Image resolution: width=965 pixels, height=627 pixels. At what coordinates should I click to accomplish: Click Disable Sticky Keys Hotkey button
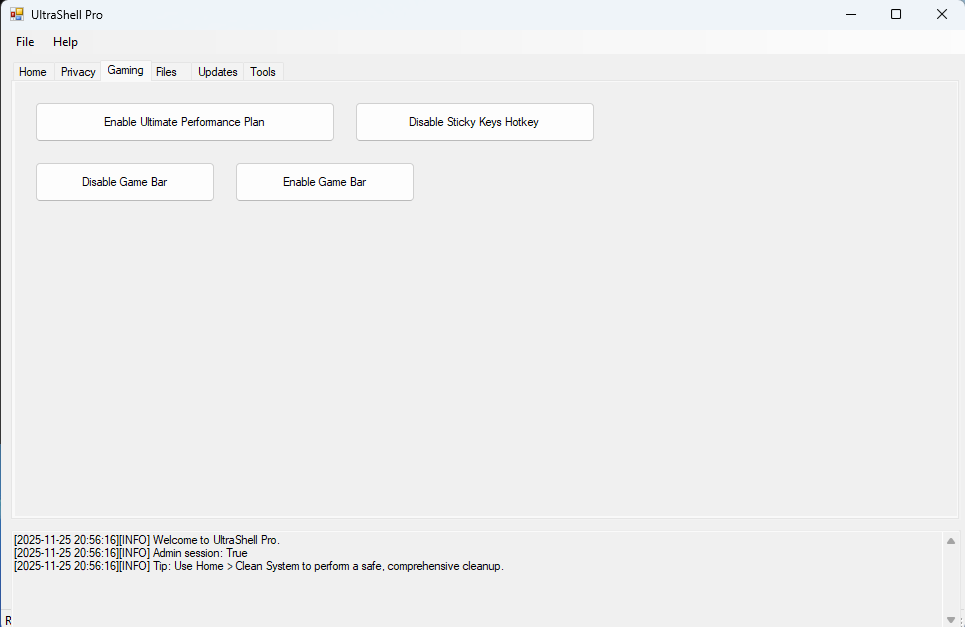[474, 122]
